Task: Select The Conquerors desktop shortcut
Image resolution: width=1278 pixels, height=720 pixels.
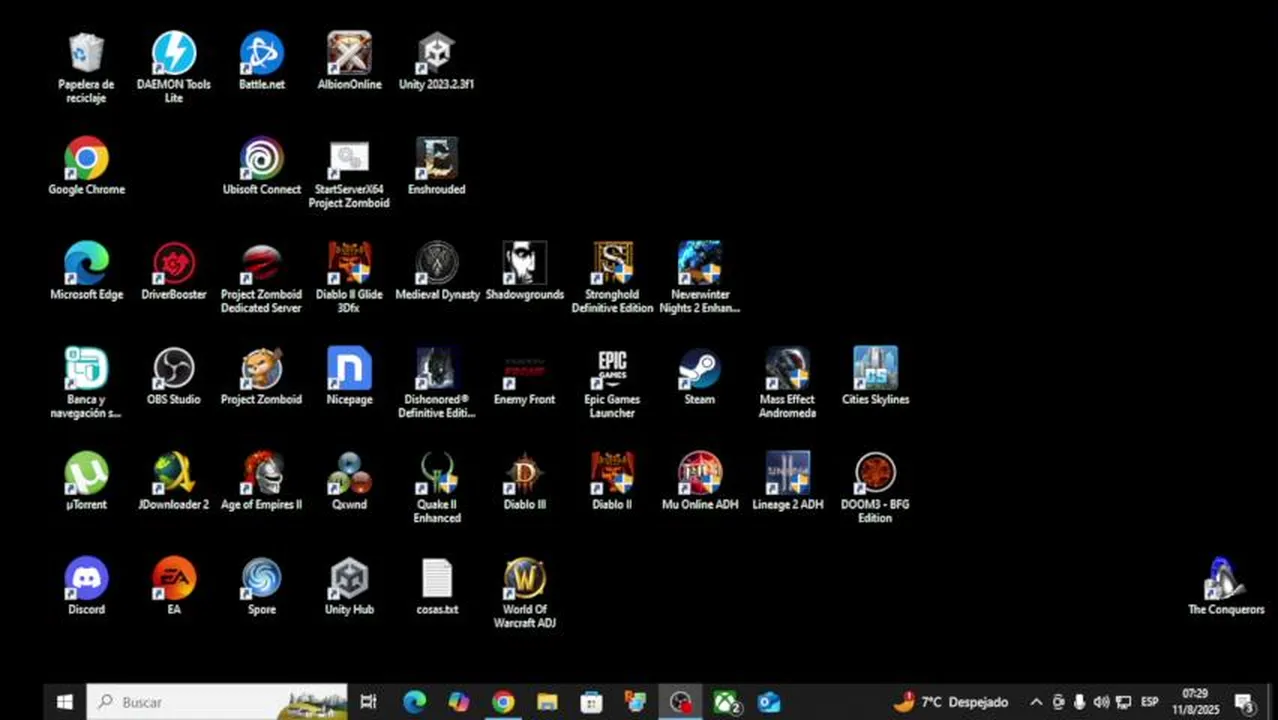Action: point(1225,586)
